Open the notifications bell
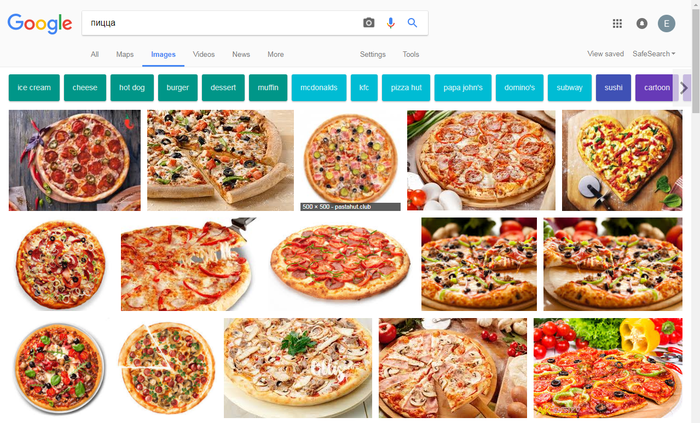This screenshot has width=700, height=423. [641, 24]
